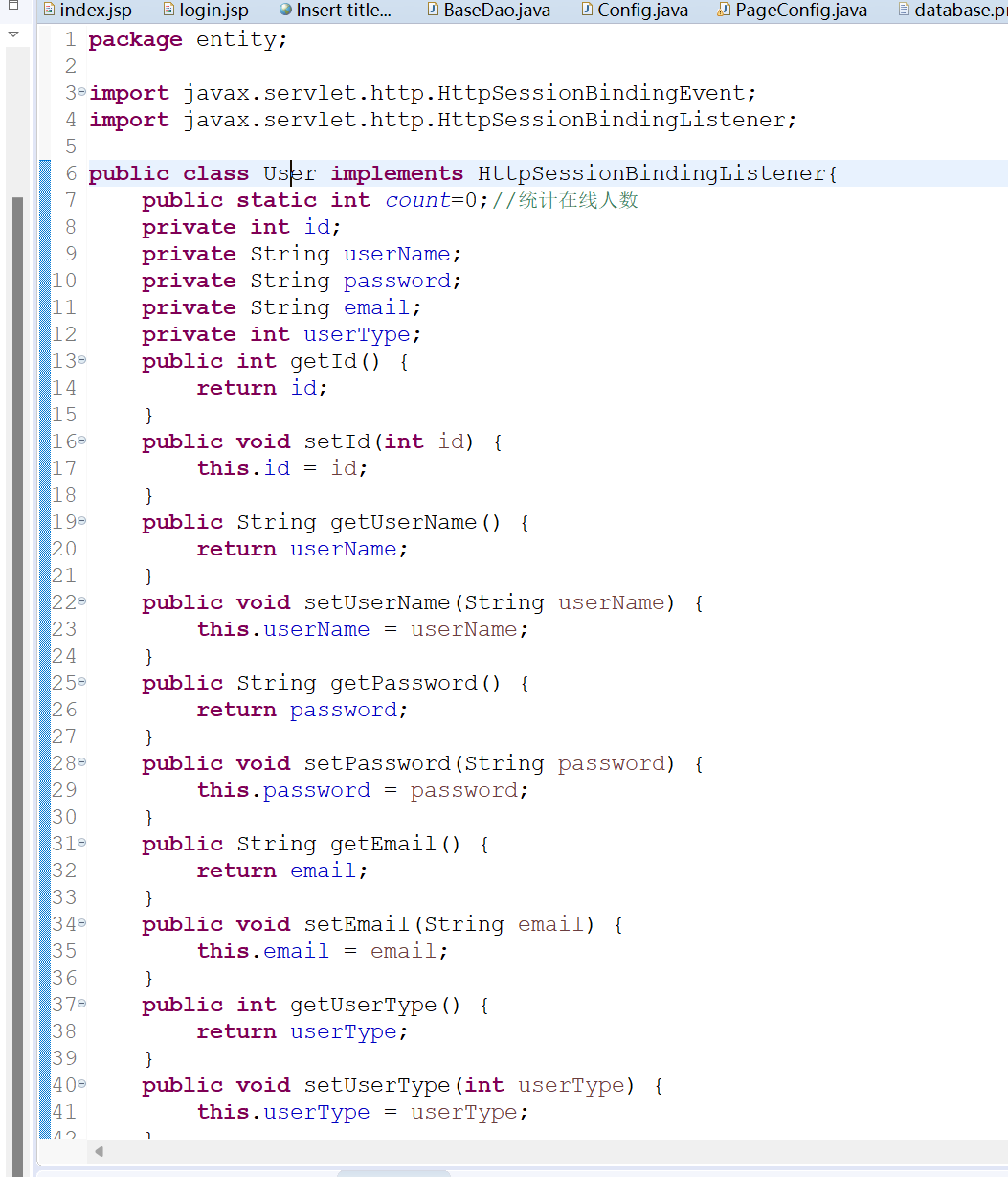Open the Insert title... tab
Screen dimensions: 1008x1177
click(336, 11)
